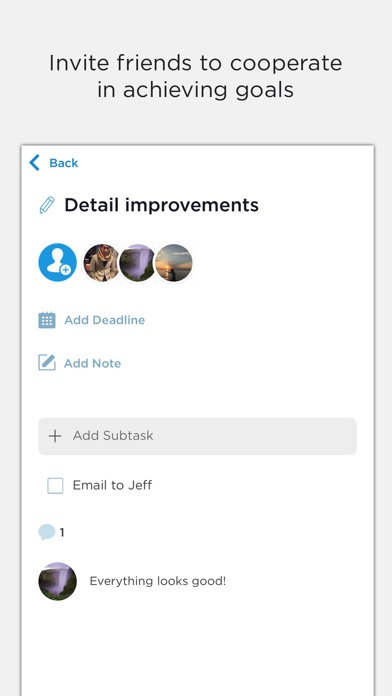Click the calendar deadline icon
The height and width of the screenshot is (696, 392).
(x=47, y=320)
